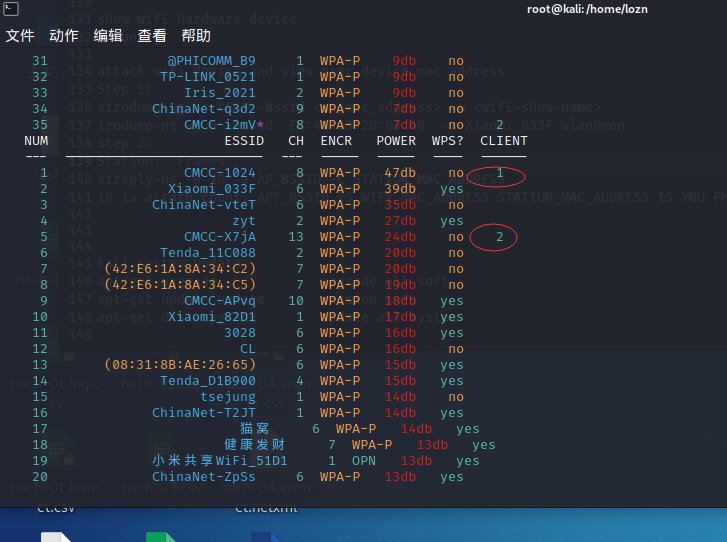Click the ChinaNet-T2JT network name
This screenshot has height=542, width=727.
pyautogui.click(x=204, y=413)
